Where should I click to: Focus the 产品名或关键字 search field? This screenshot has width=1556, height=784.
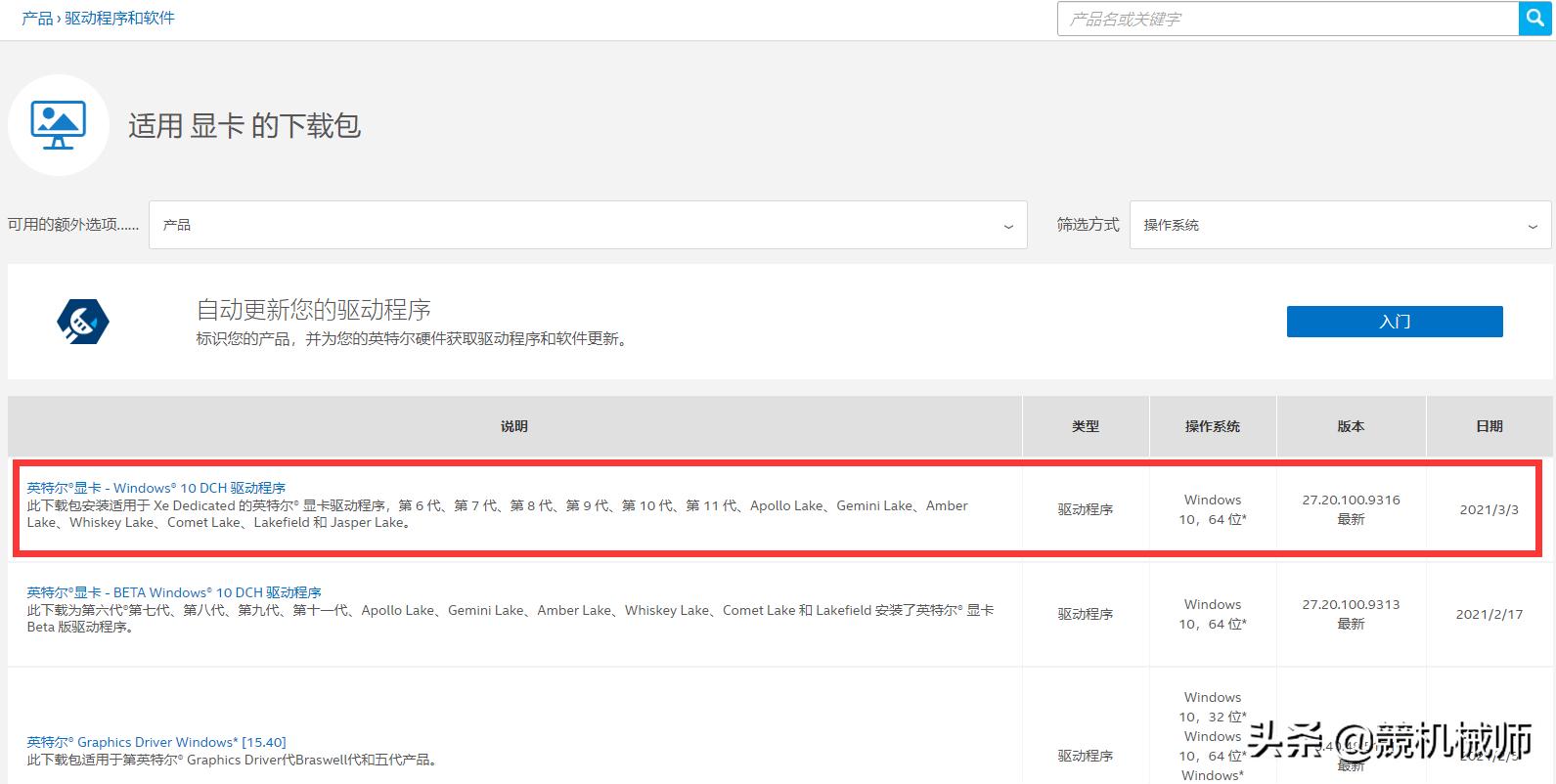point(1287,19)
